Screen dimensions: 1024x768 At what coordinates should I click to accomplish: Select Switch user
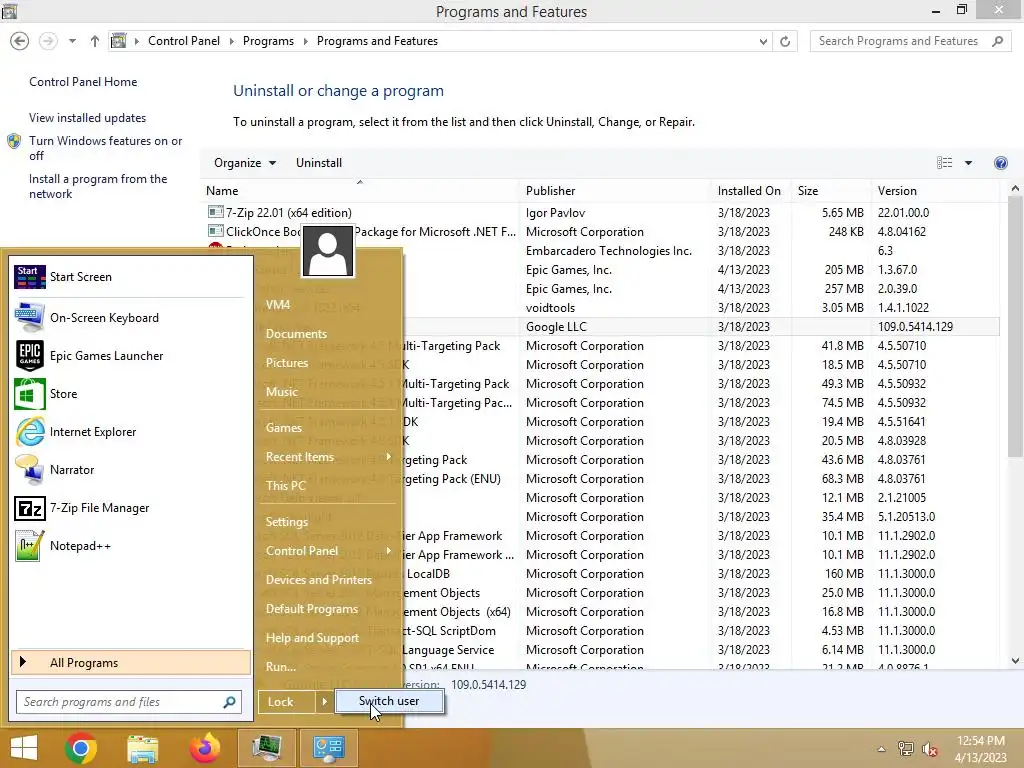pos(389,701)
